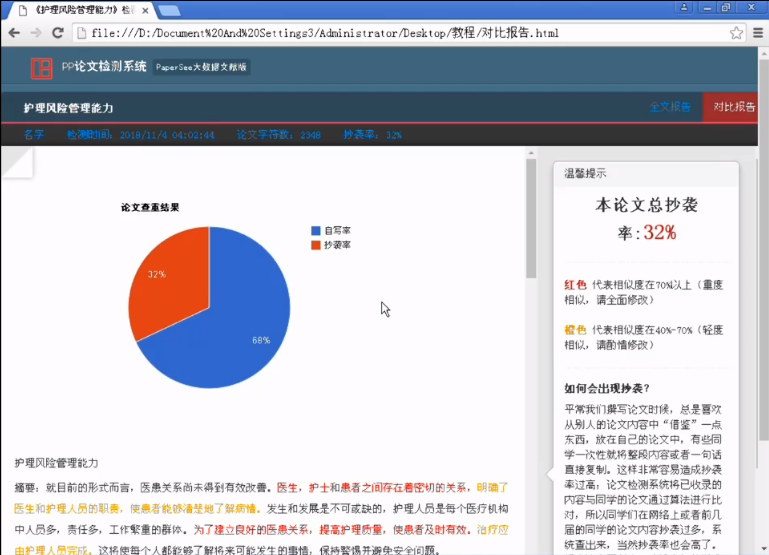Click the Chrome user profile icon
This screenshot has width=769, height=555.
(x=684, y=7)
